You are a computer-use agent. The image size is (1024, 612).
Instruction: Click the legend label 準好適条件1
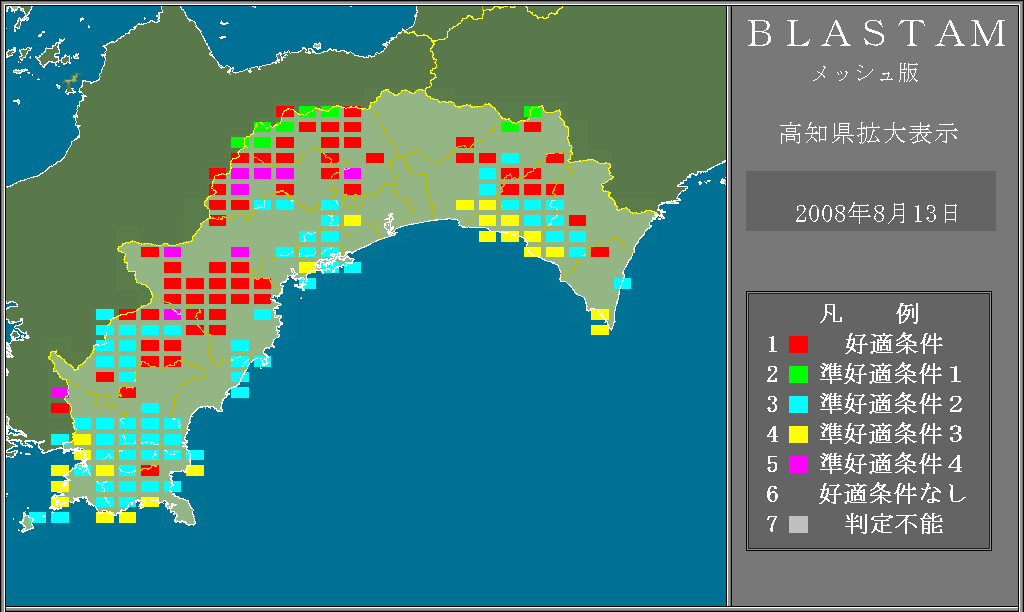pyautogui.click(x=891, y=374)
